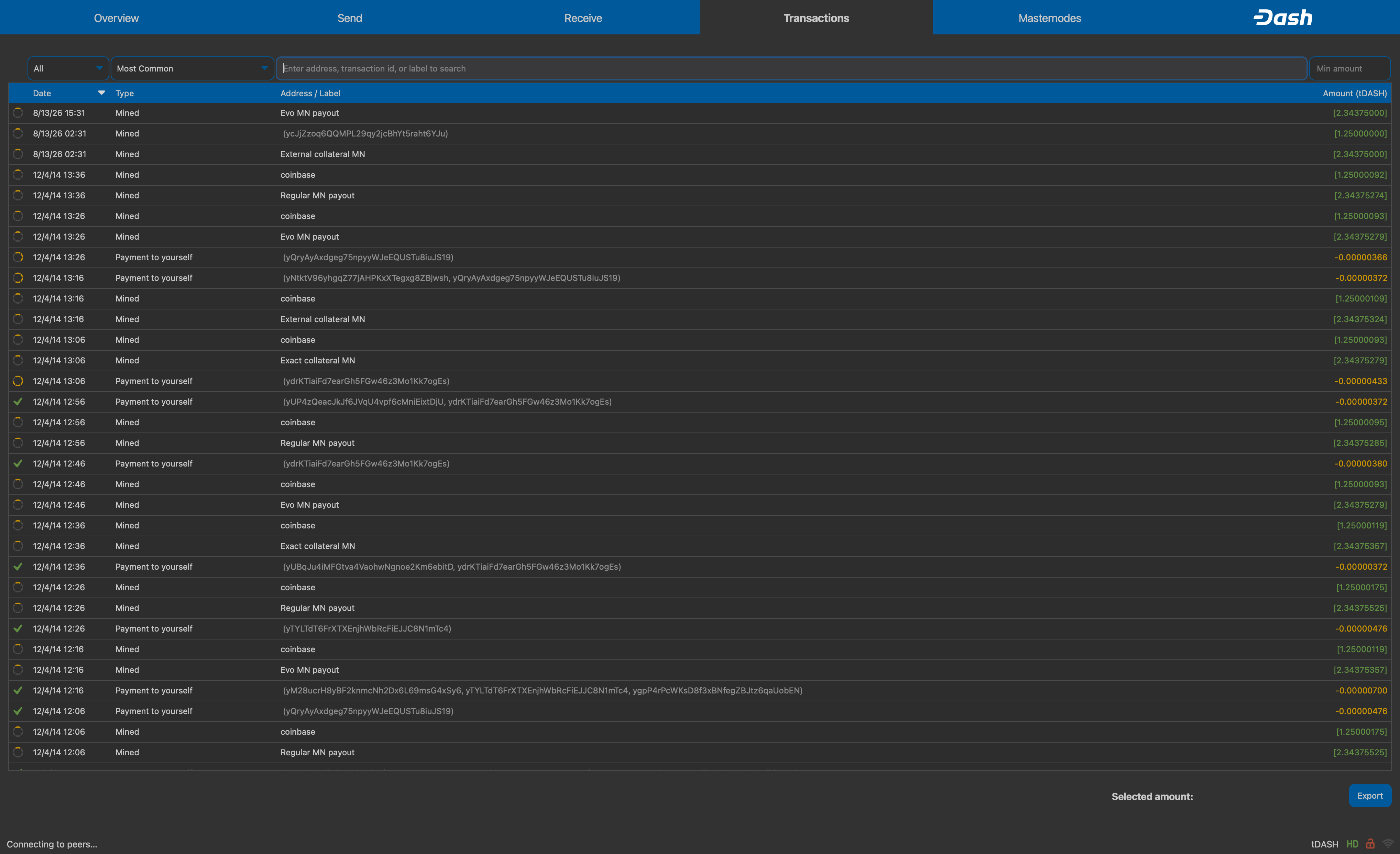Open the Masternodes tab
Viewport: 1400px width, 854px height.
coord(1049,18)
